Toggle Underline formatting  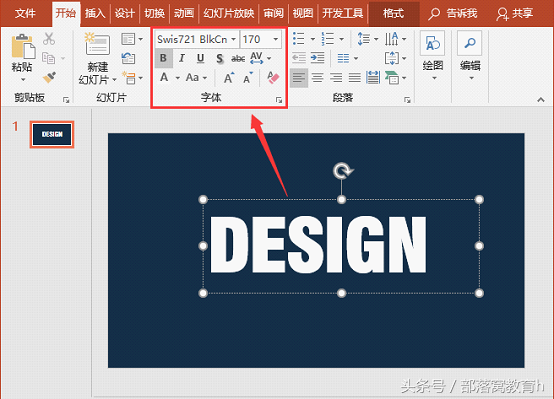200,58
